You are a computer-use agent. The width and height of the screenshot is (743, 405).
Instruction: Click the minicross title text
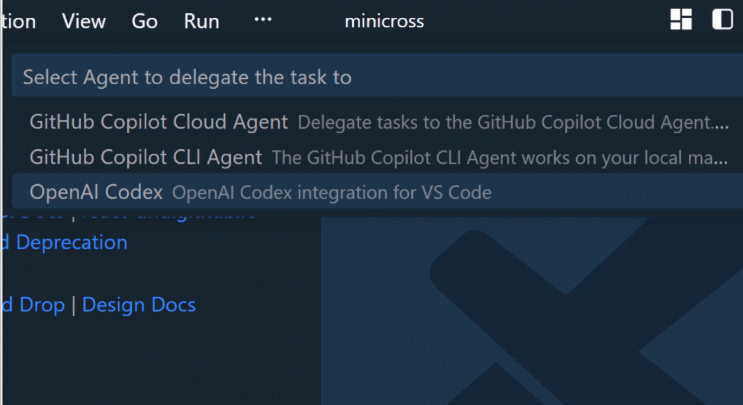[x=384, y=21]
